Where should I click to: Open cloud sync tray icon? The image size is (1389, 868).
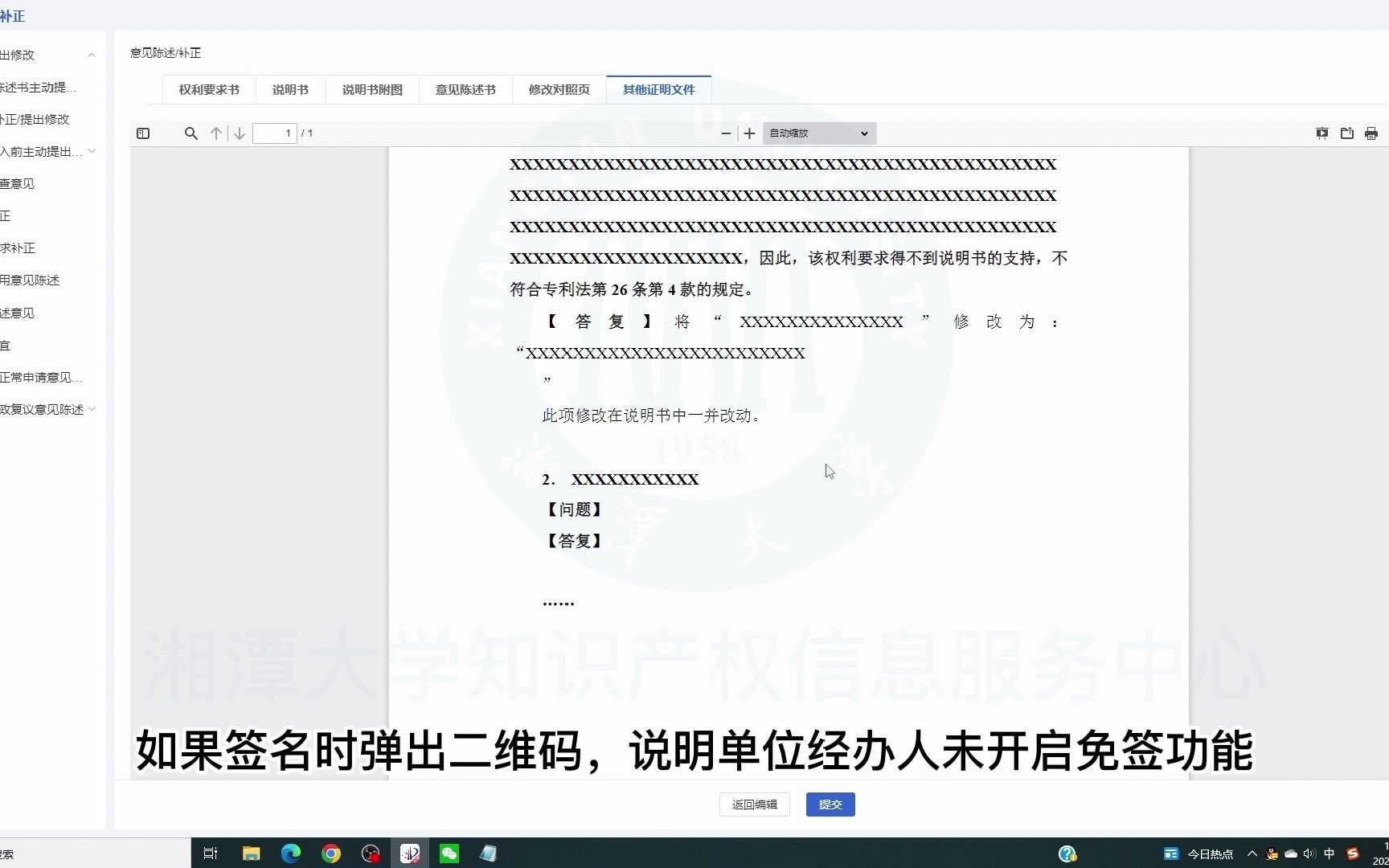pos(1291,854)
